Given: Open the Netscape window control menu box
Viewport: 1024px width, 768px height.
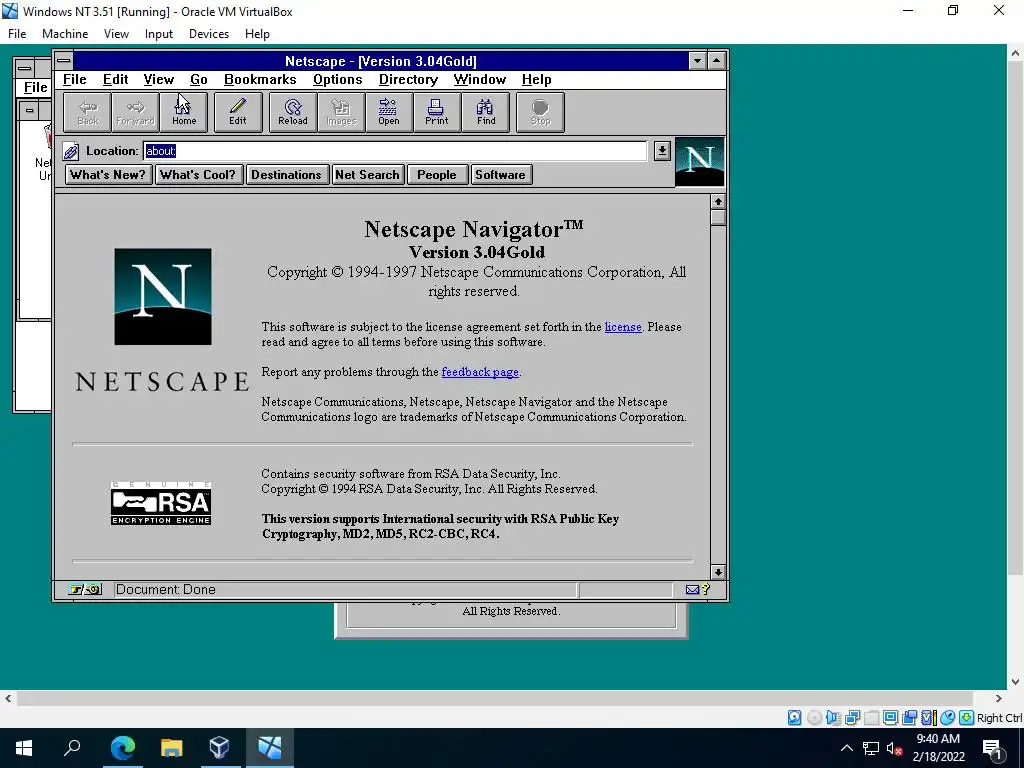Looking at the screenshot, I should pos(63,61).
